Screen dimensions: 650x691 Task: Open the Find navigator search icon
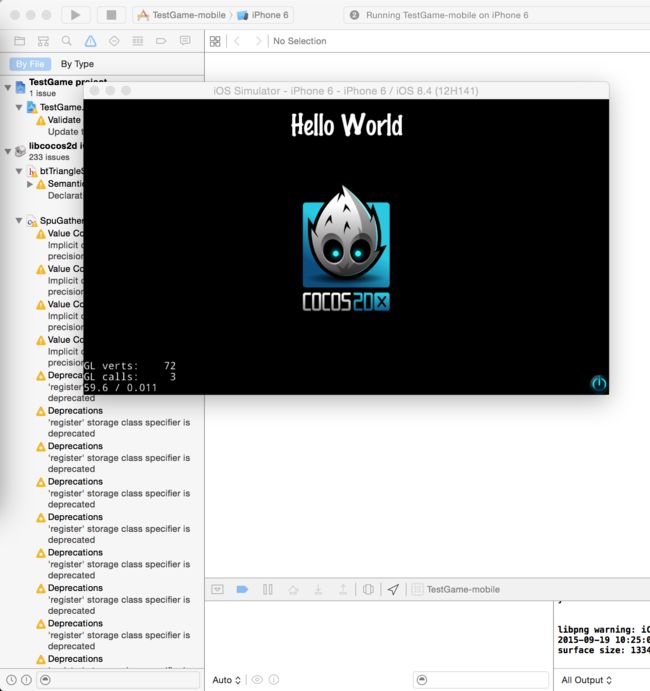pyautogui.click(x=66, y=41)
